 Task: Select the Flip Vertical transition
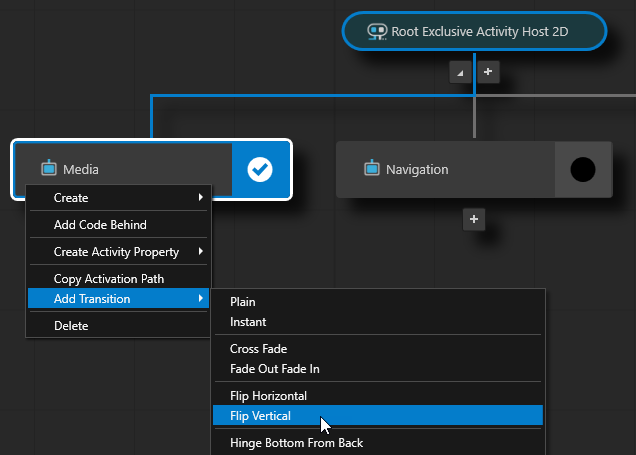378,415
